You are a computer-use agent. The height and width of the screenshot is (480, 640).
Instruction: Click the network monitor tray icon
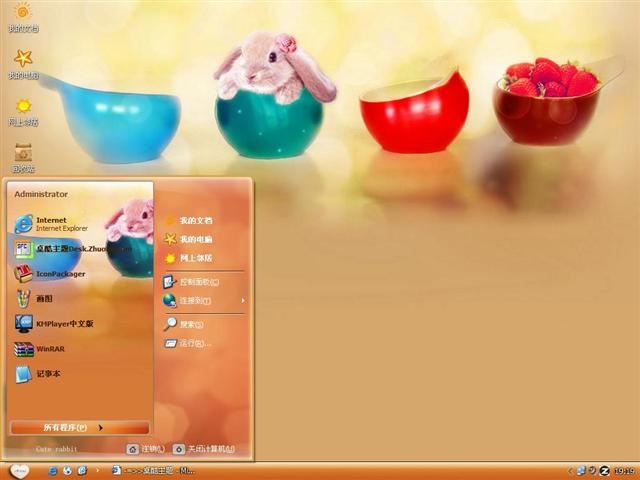[x=581, y=471]
